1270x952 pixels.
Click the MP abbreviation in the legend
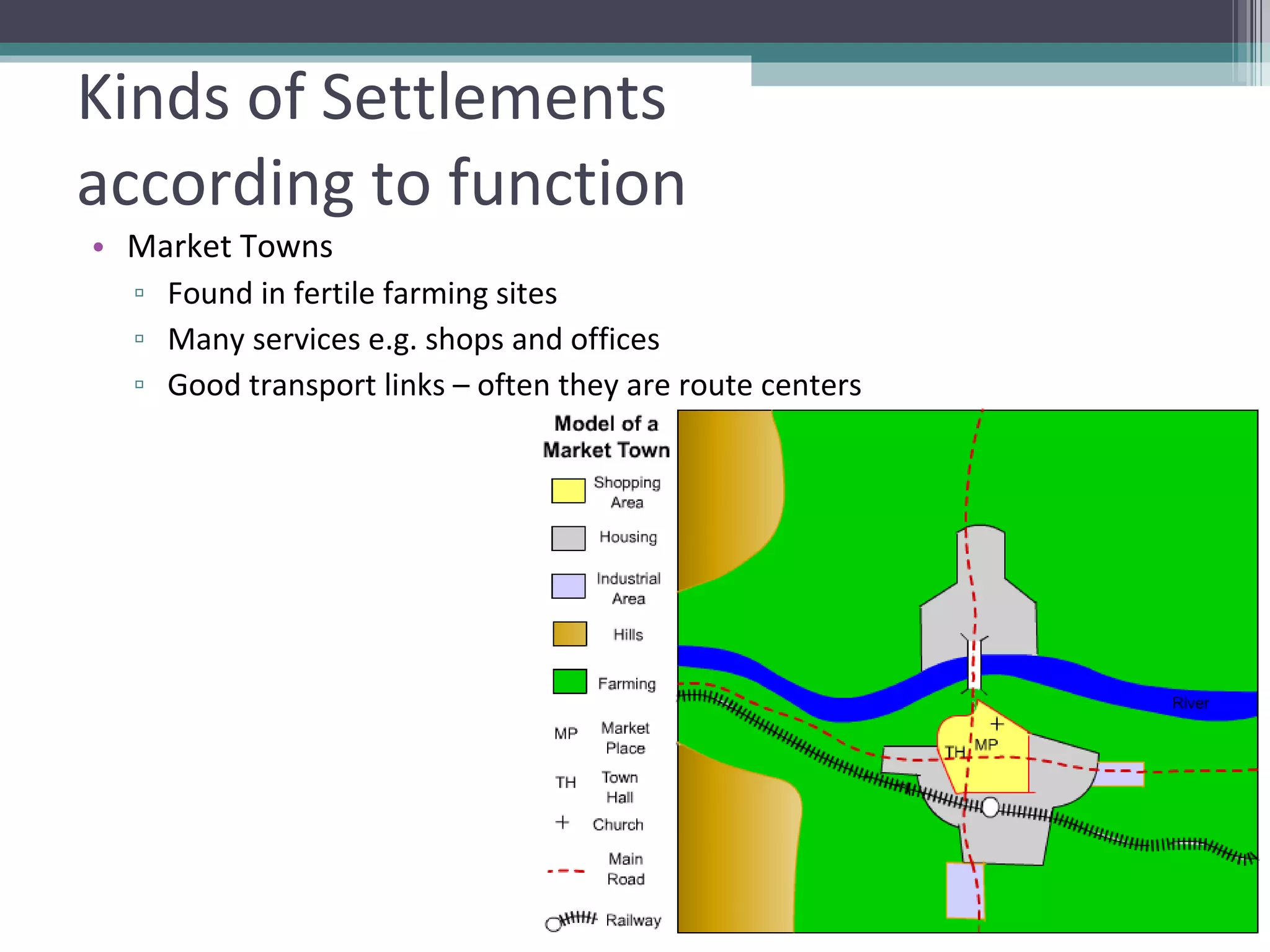point(566,734)
